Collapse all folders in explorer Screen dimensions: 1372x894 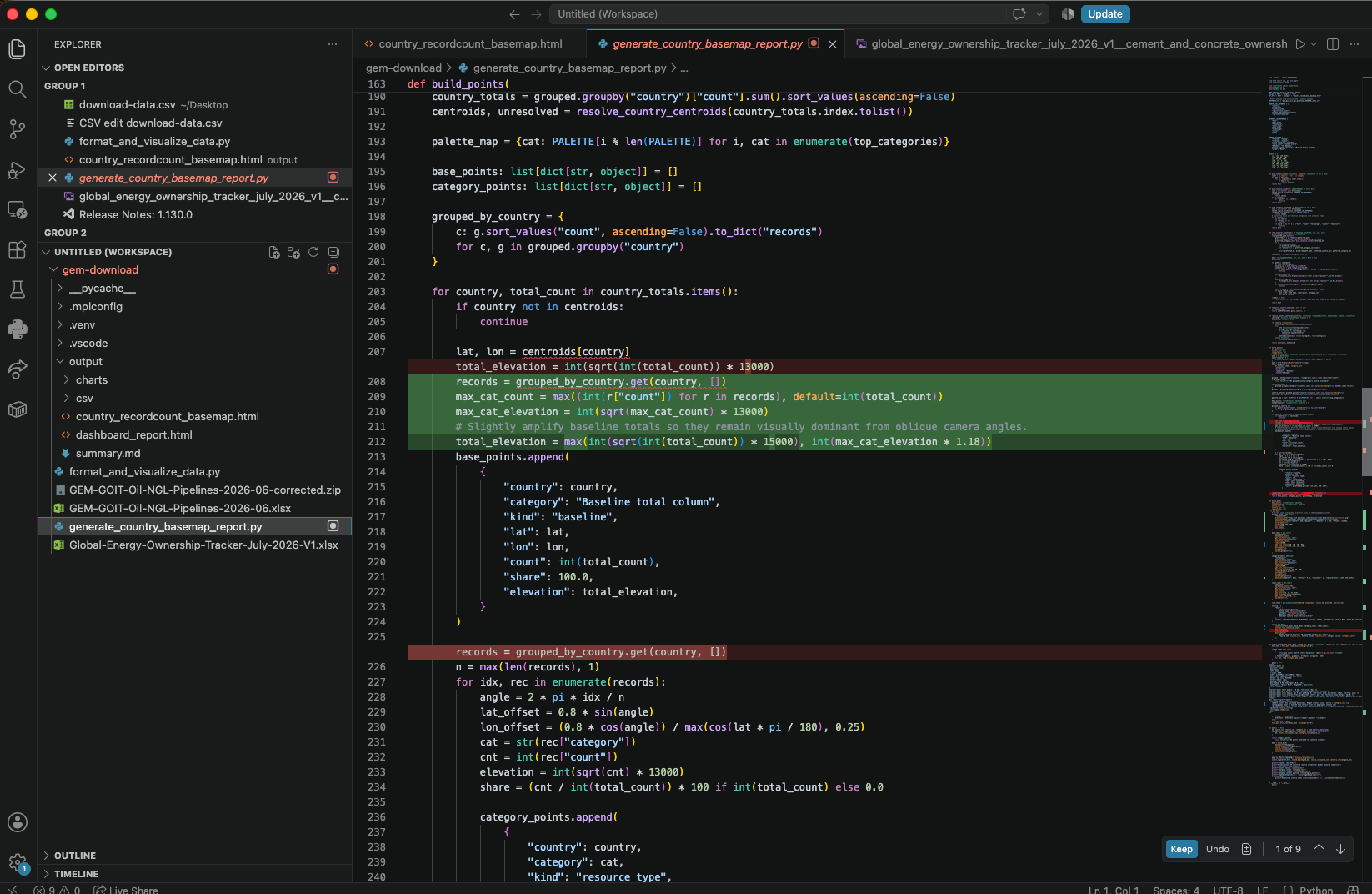(x=333, y=252)
